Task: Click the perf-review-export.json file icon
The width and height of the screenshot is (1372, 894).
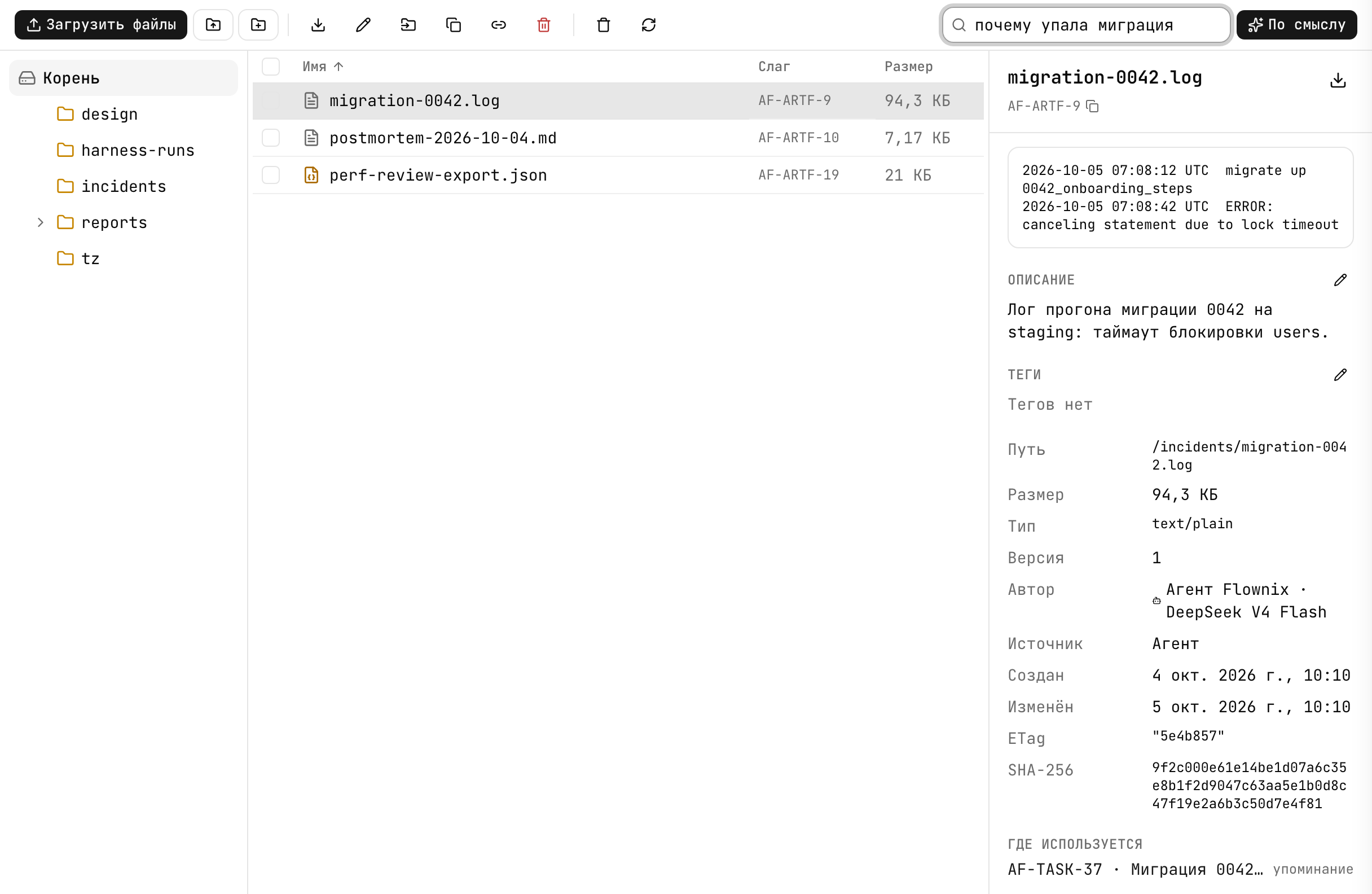Action: tap(311, 175)
